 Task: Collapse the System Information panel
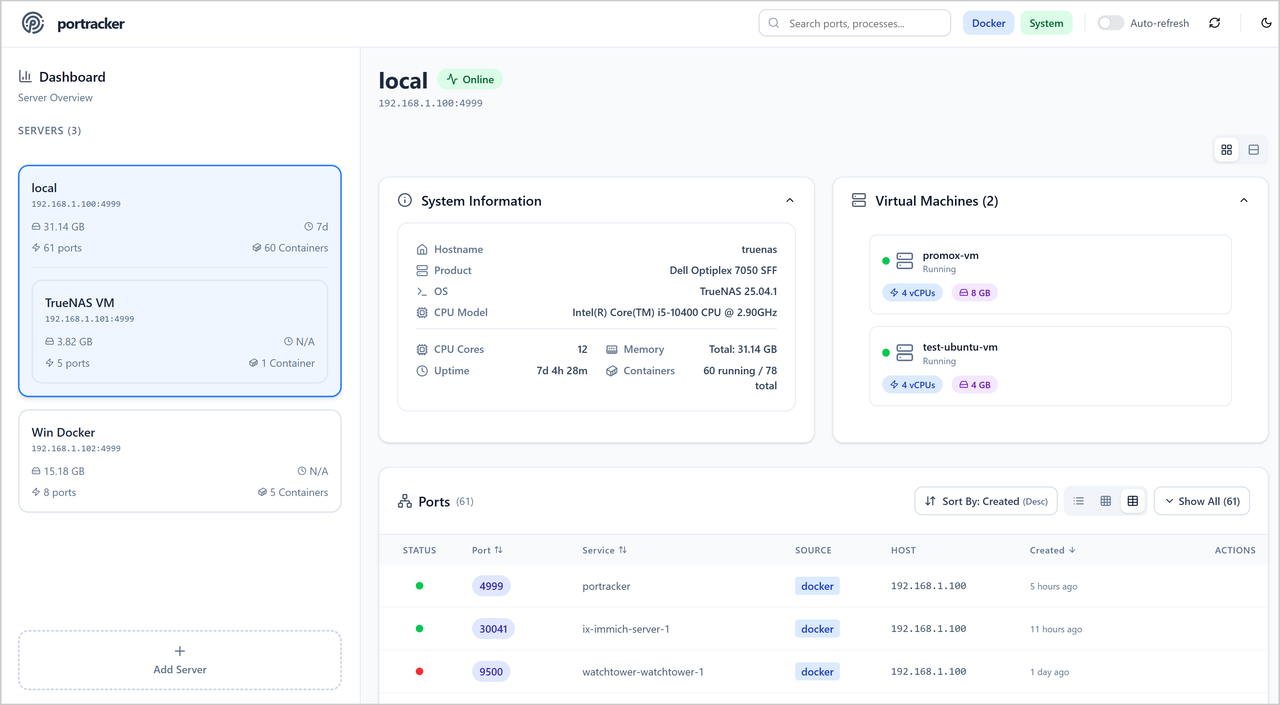click(x=789, y=201)
